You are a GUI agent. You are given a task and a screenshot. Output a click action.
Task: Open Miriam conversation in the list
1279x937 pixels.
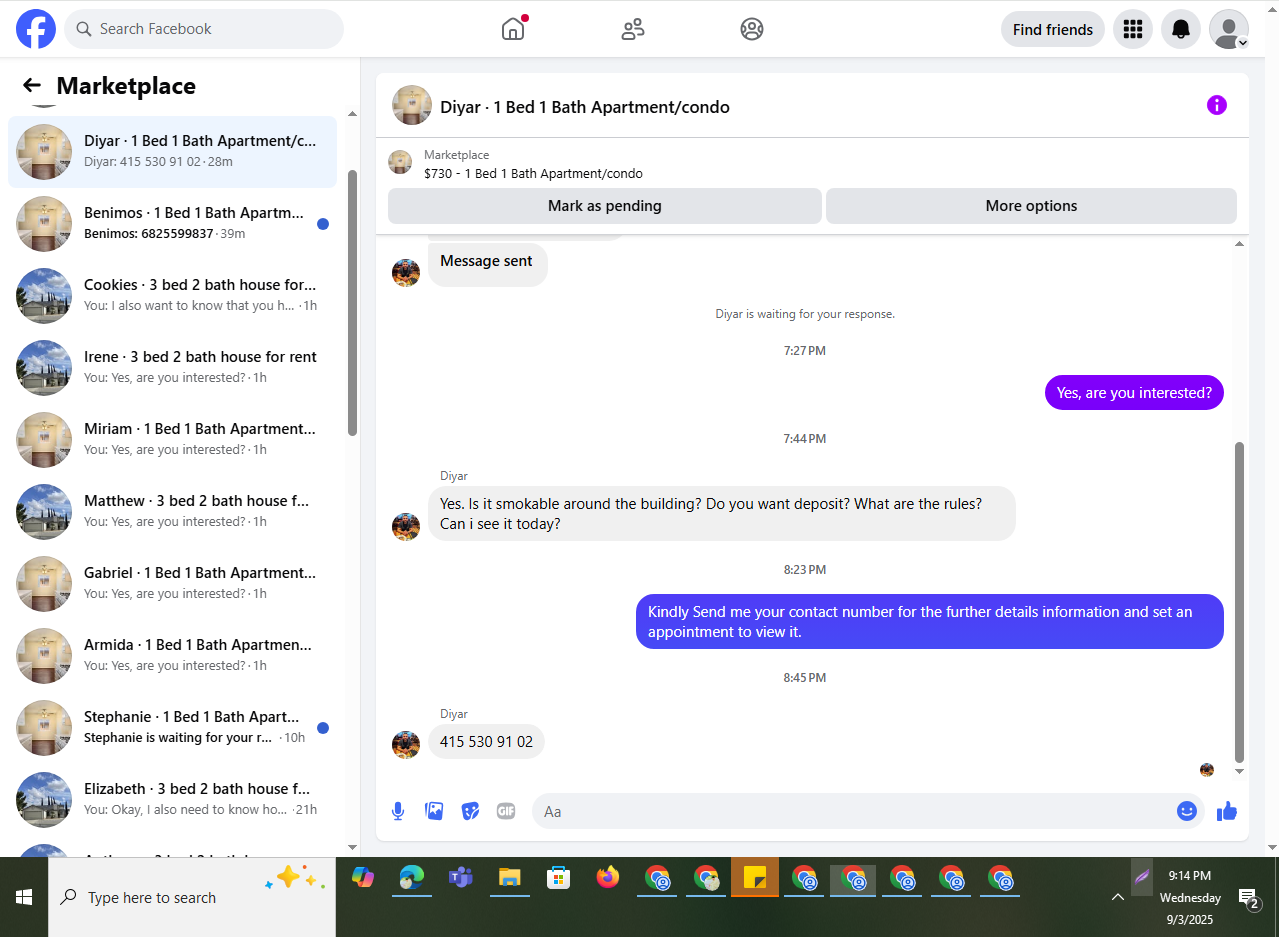tap(172, 440)
